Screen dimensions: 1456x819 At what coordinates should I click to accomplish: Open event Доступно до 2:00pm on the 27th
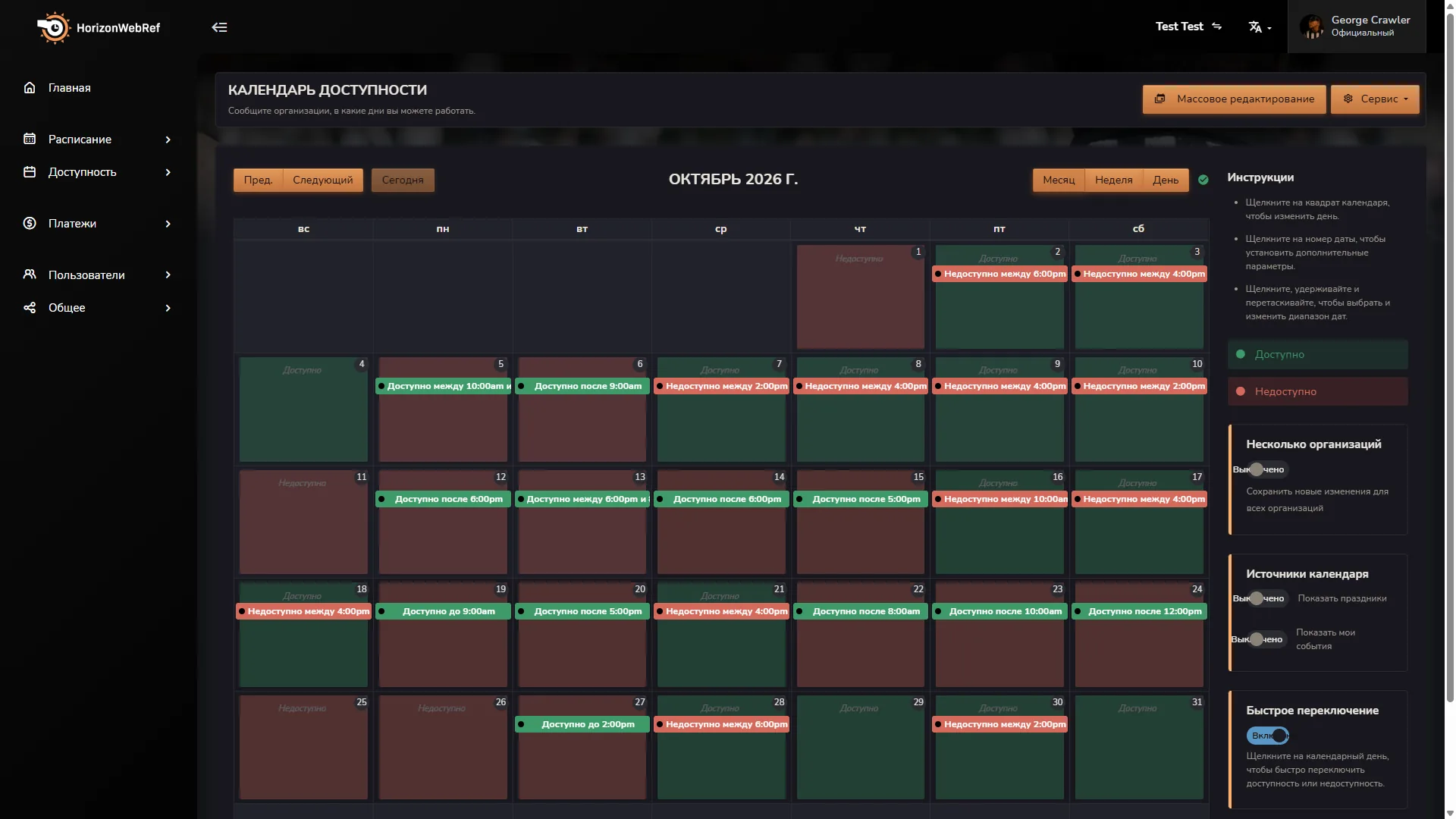(582, 724)
